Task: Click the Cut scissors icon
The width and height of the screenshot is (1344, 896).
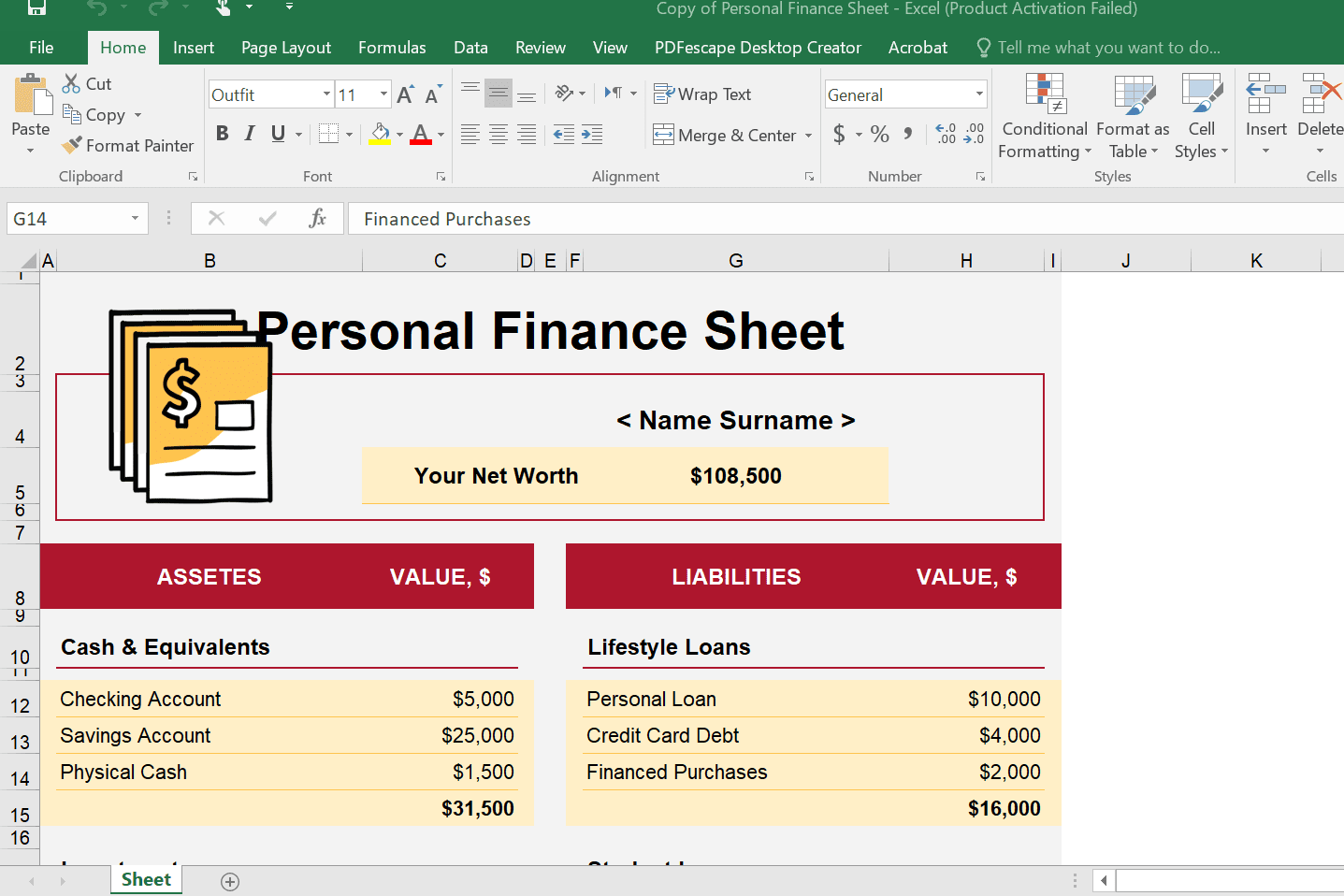Action: (x=71, y=83)
